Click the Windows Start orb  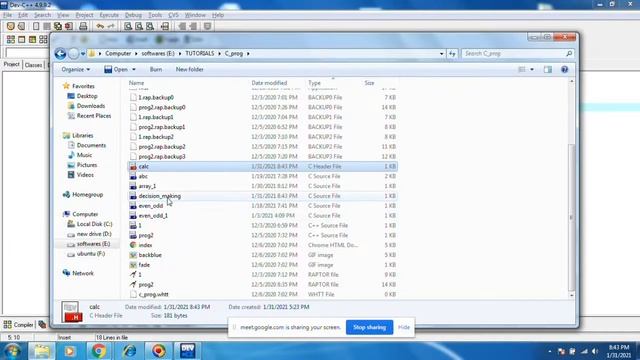click(12, 351)
